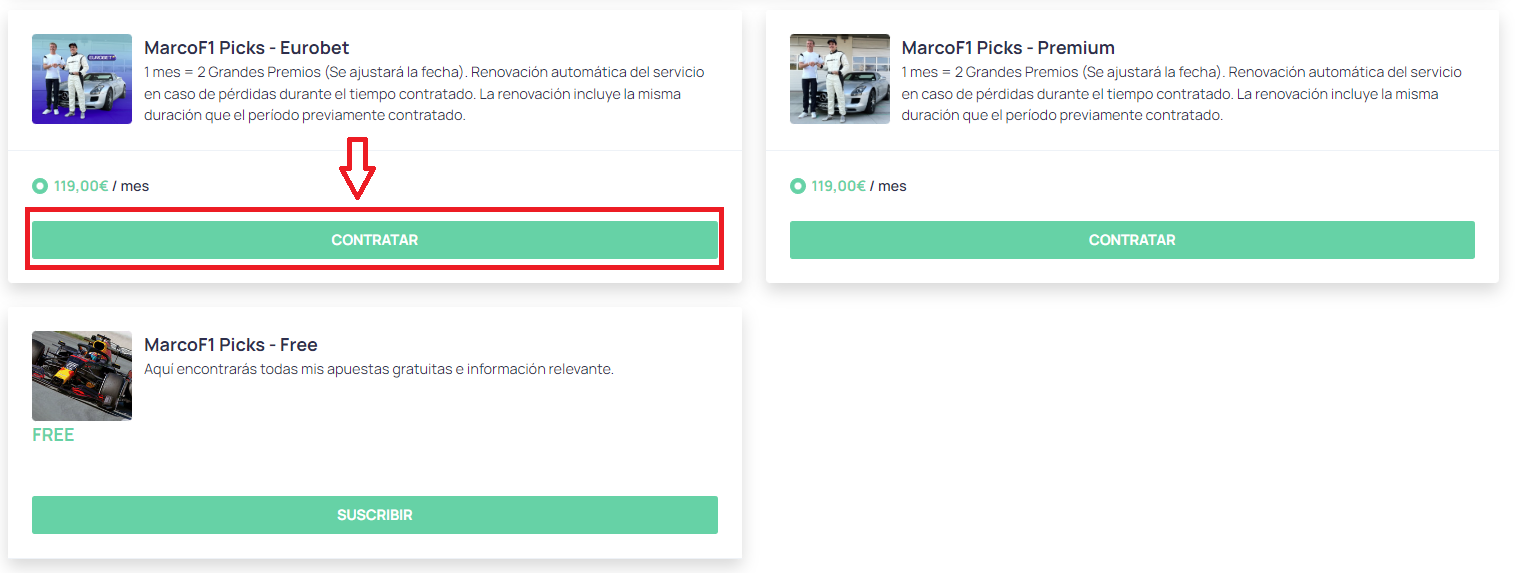Click CONTRATAR for MarcoF1 Picks - Eurobet

coord(375,240)
